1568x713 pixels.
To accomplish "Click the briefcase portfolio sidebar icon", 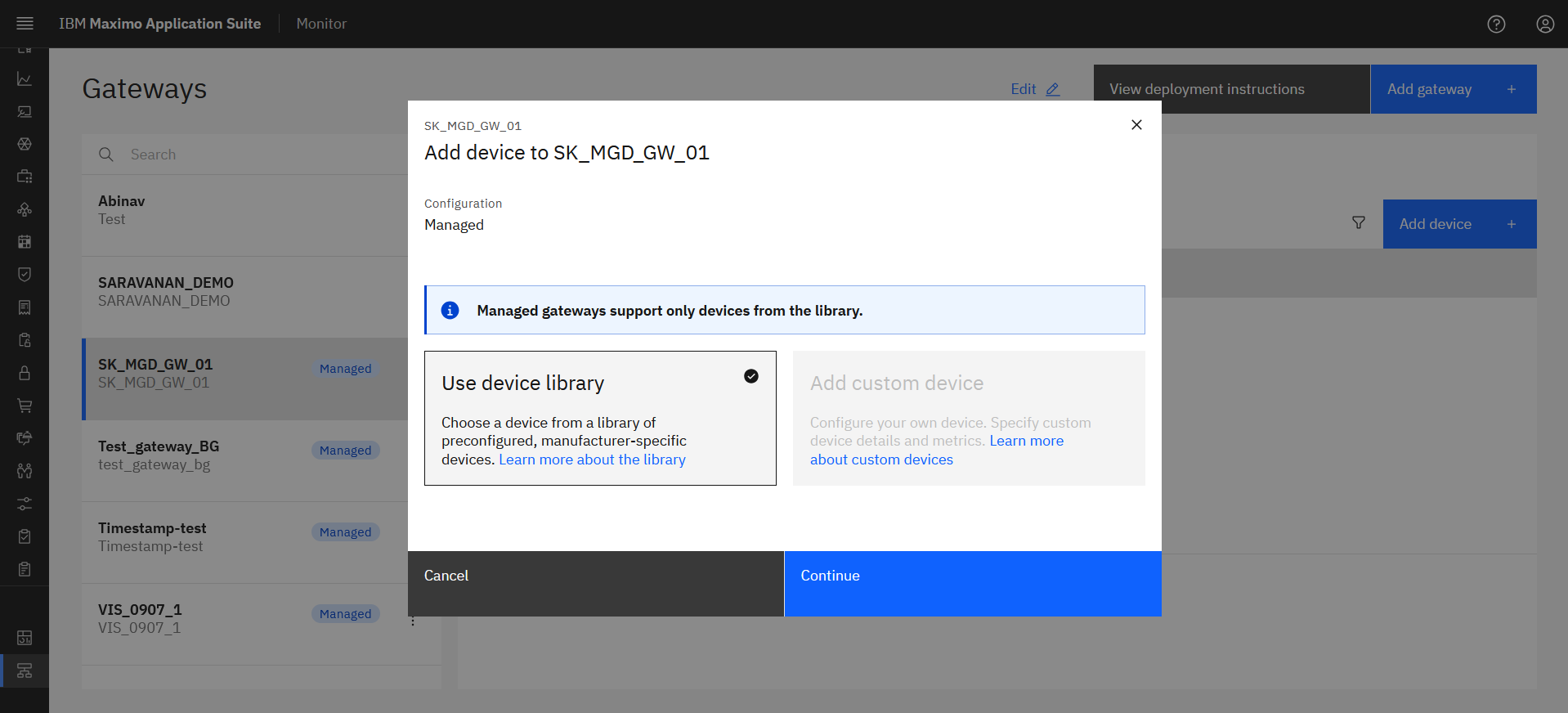I will (25, 177).
